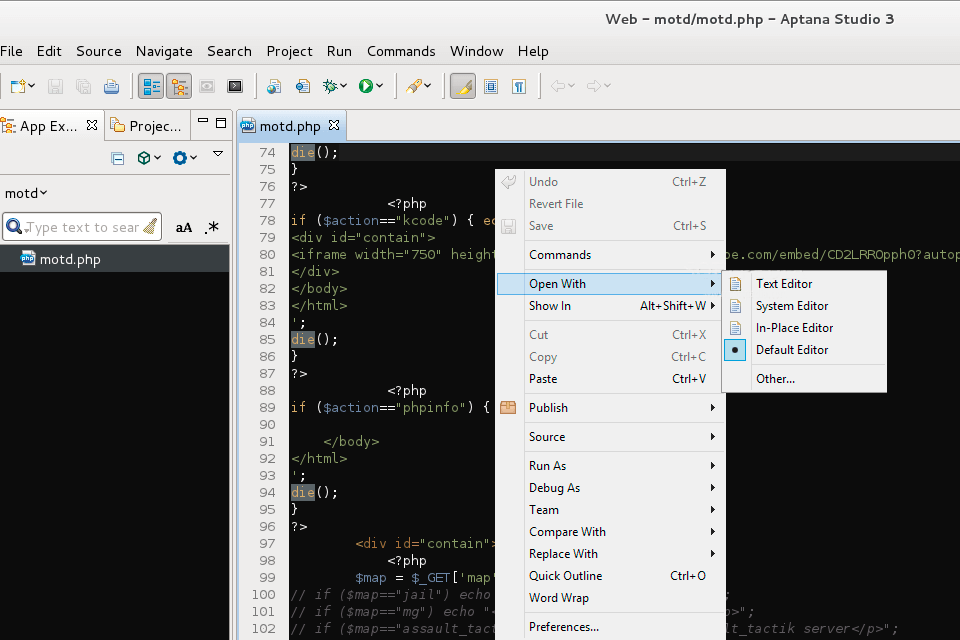960x640 pixels.
Task: Click the Open With context menu entry
Action: click(x=611, y=284)
